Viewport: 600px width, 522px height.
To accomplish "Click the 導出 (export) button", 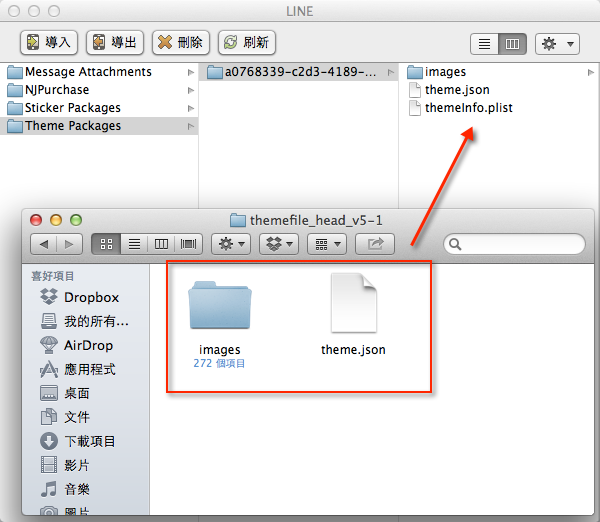I will [x=115, y=42].
